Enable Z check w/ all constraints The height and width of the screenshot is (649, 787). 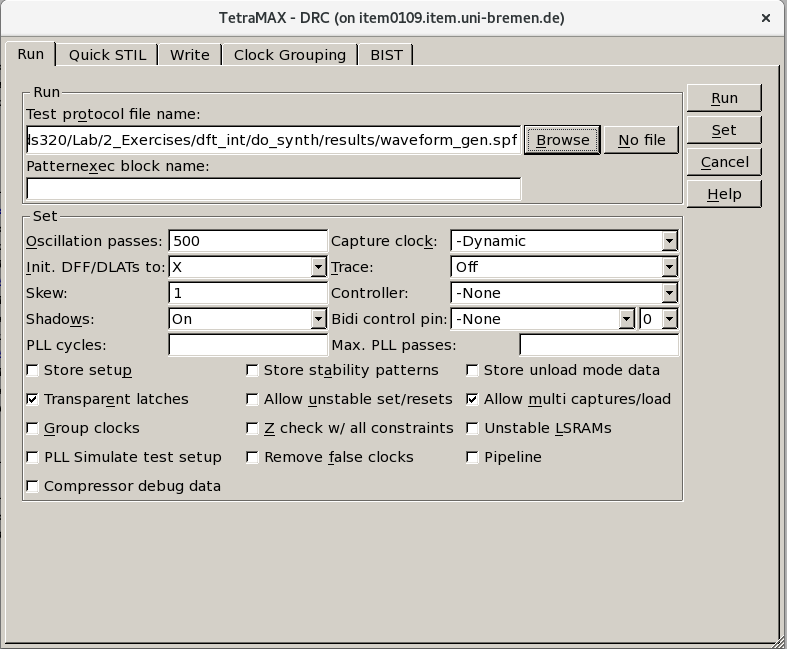[x=252, y=429]
